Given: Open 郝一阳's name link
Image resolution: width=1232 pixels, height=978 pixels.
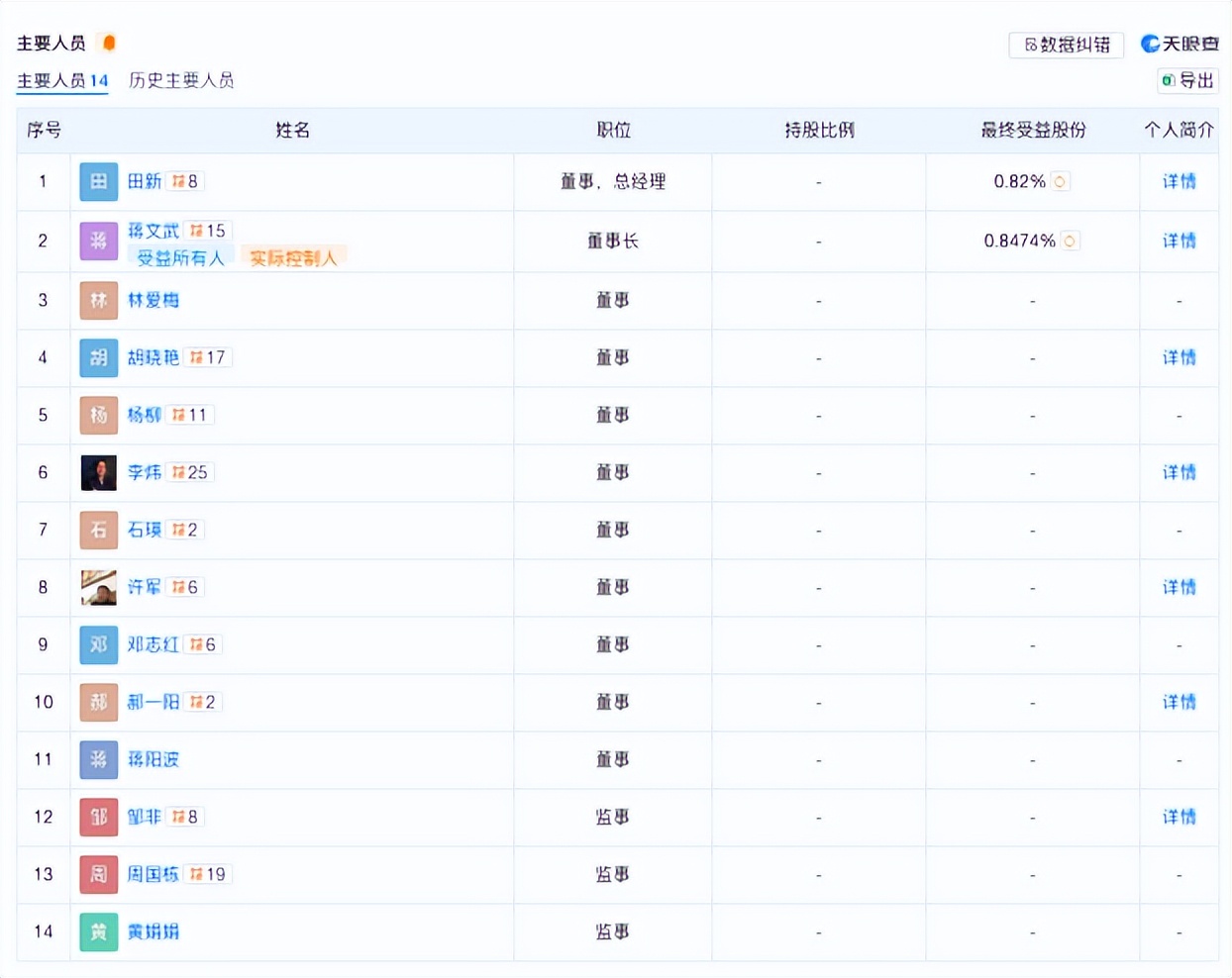Looking at the screenshot, I should (154, 702).
